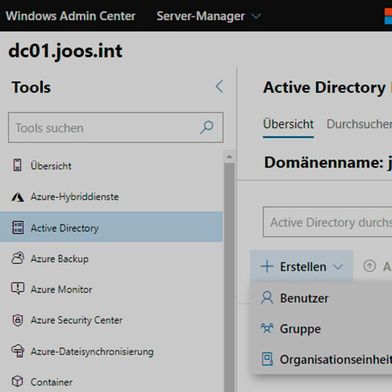Click the Gruppe people icon in the menu

point(267,329)
